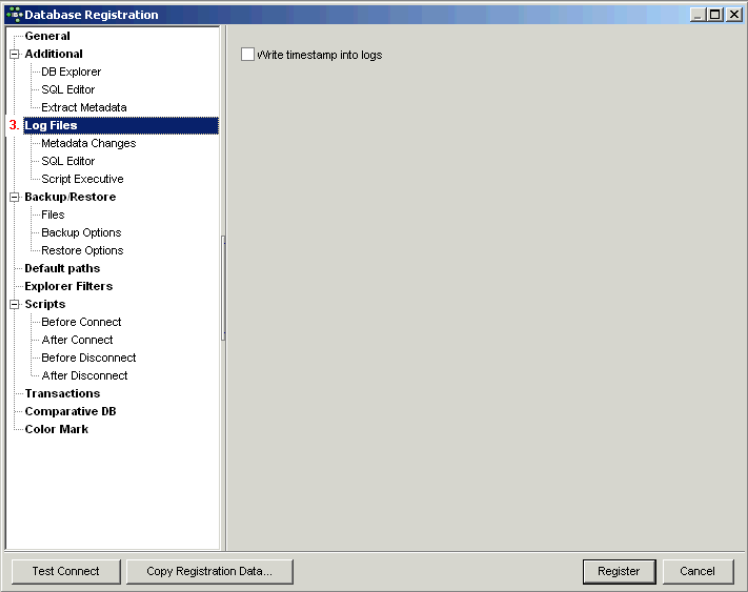Screen dimensions: 748x592
Task: Cancel the database registration dialog
Action: 697,571
